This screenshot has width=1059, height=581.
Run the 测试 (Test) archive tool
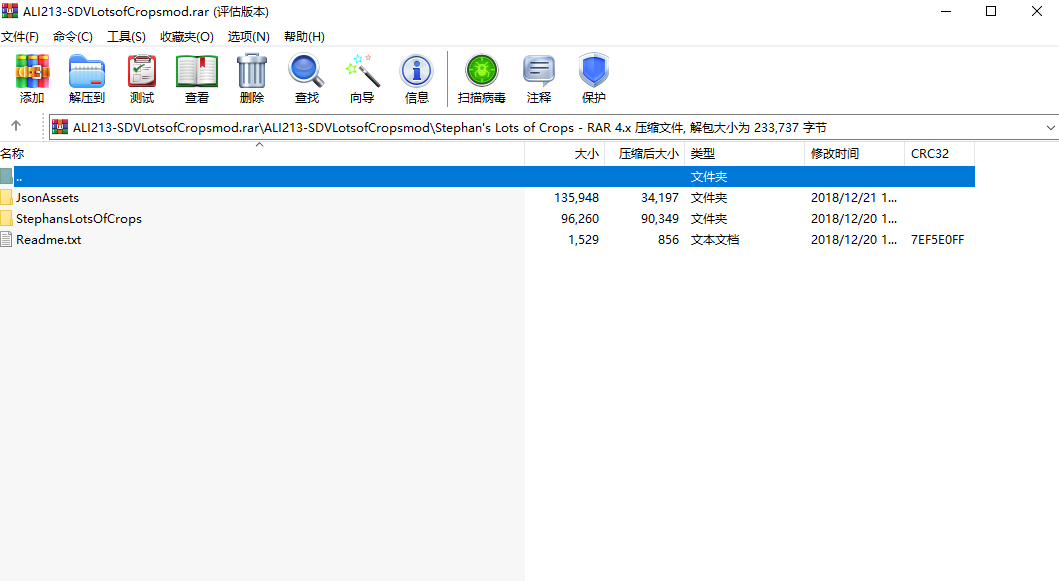point(142,78)
